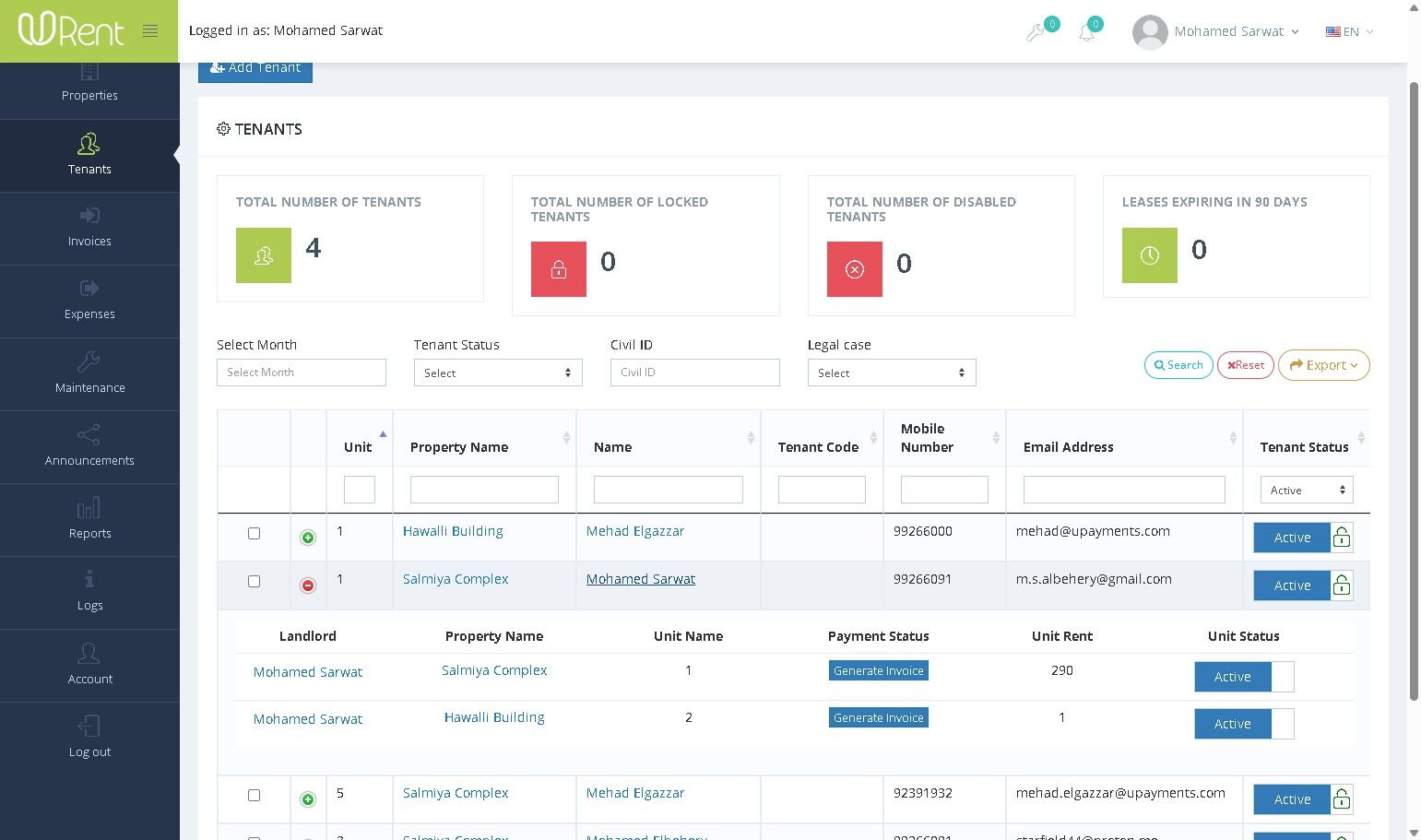Go to Maintenance in the sidebar
The image size is (1421, 840).
pyautogui.click(x=89, y=373)
